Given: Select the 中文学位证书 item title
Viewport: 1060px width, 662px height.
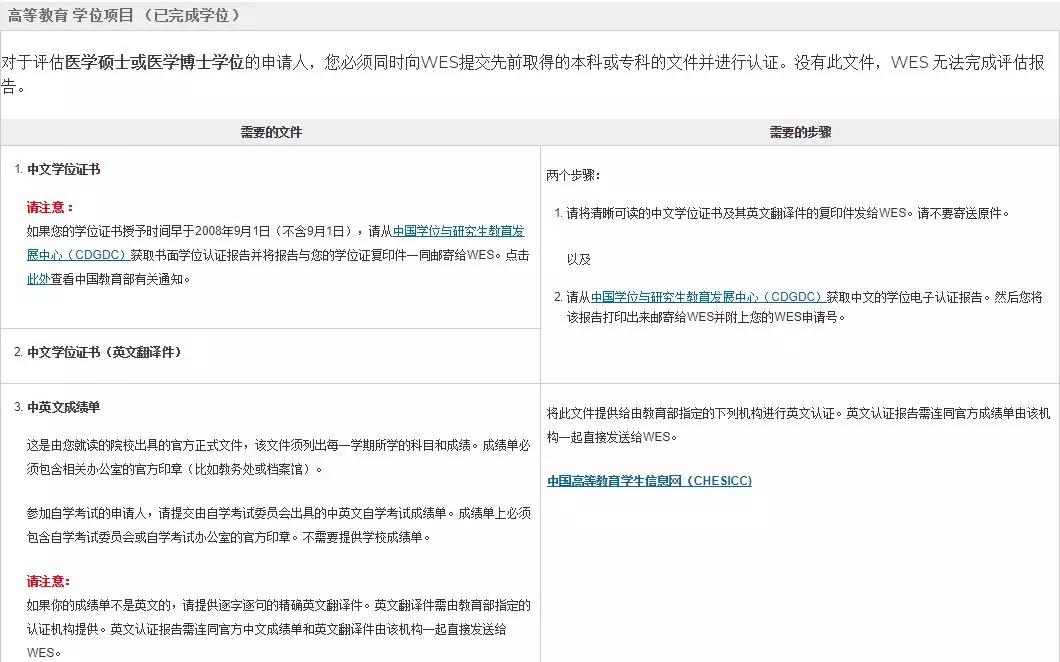Looking at the screenshot, I should [x=64, y=169].
